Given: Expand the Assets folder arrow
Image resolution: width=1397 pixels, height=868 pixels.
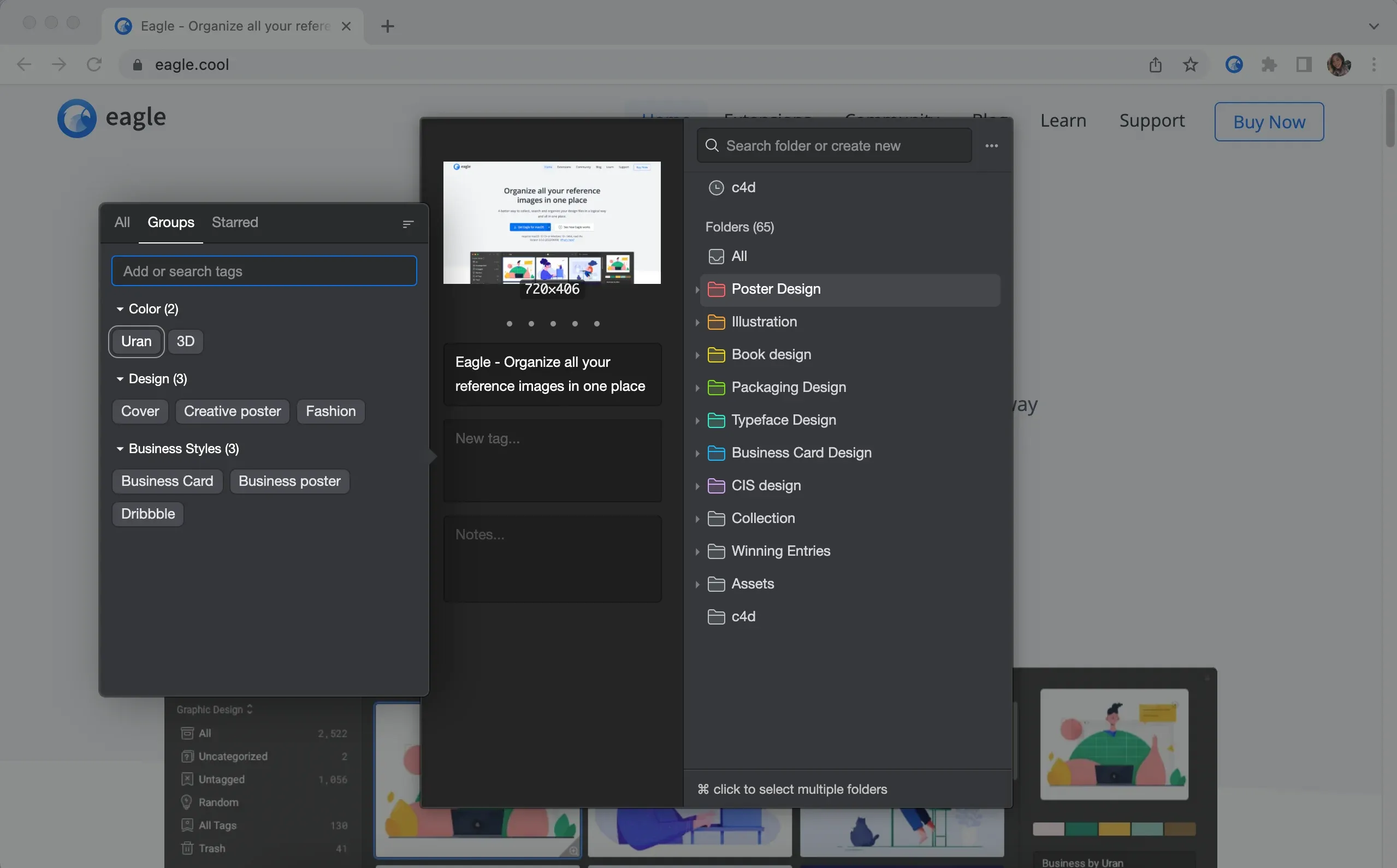Looking at the screenshot, I should 697,585.
